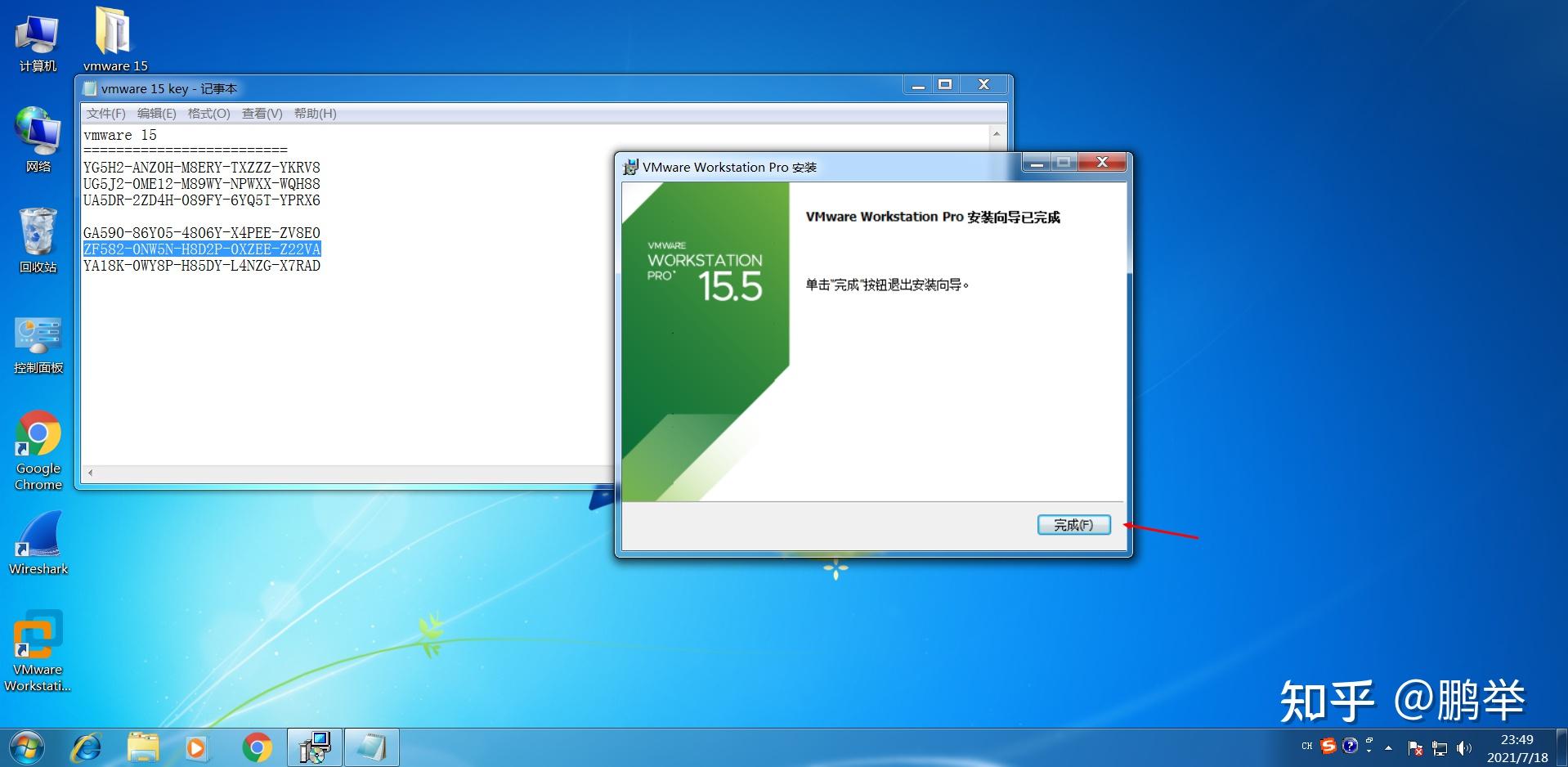Close the VMware Workstation Pro installer

[x=1102, y=162]
